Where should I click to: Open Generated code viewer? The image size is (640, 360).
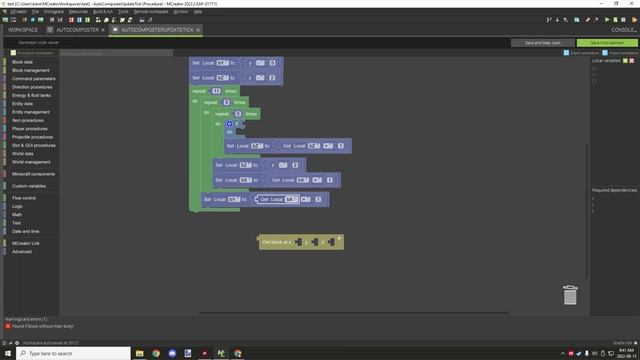pos(38,42)
